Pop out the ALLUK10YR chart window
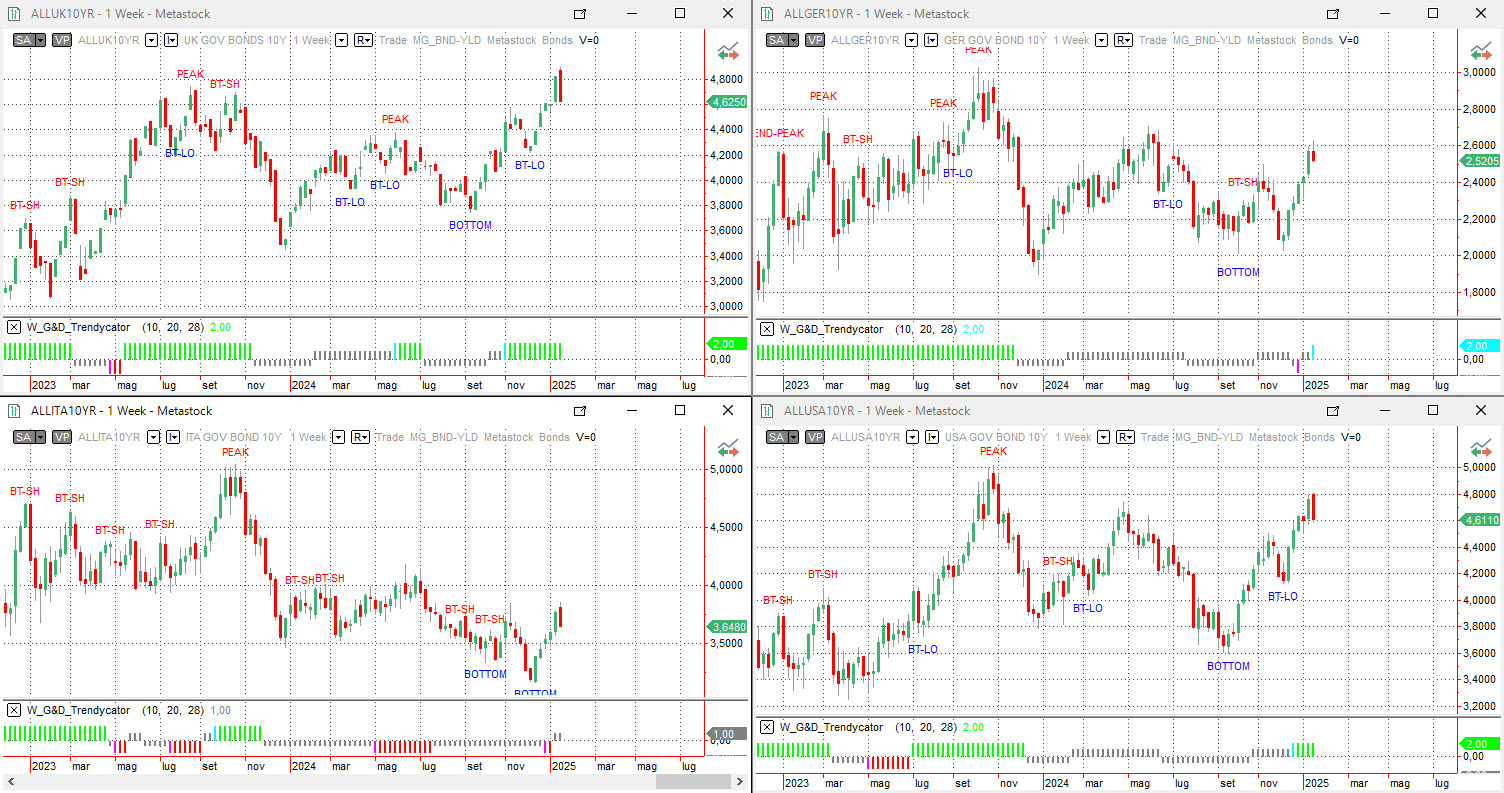The width and height of the screenshot is (1504, 793). [580, 13]
